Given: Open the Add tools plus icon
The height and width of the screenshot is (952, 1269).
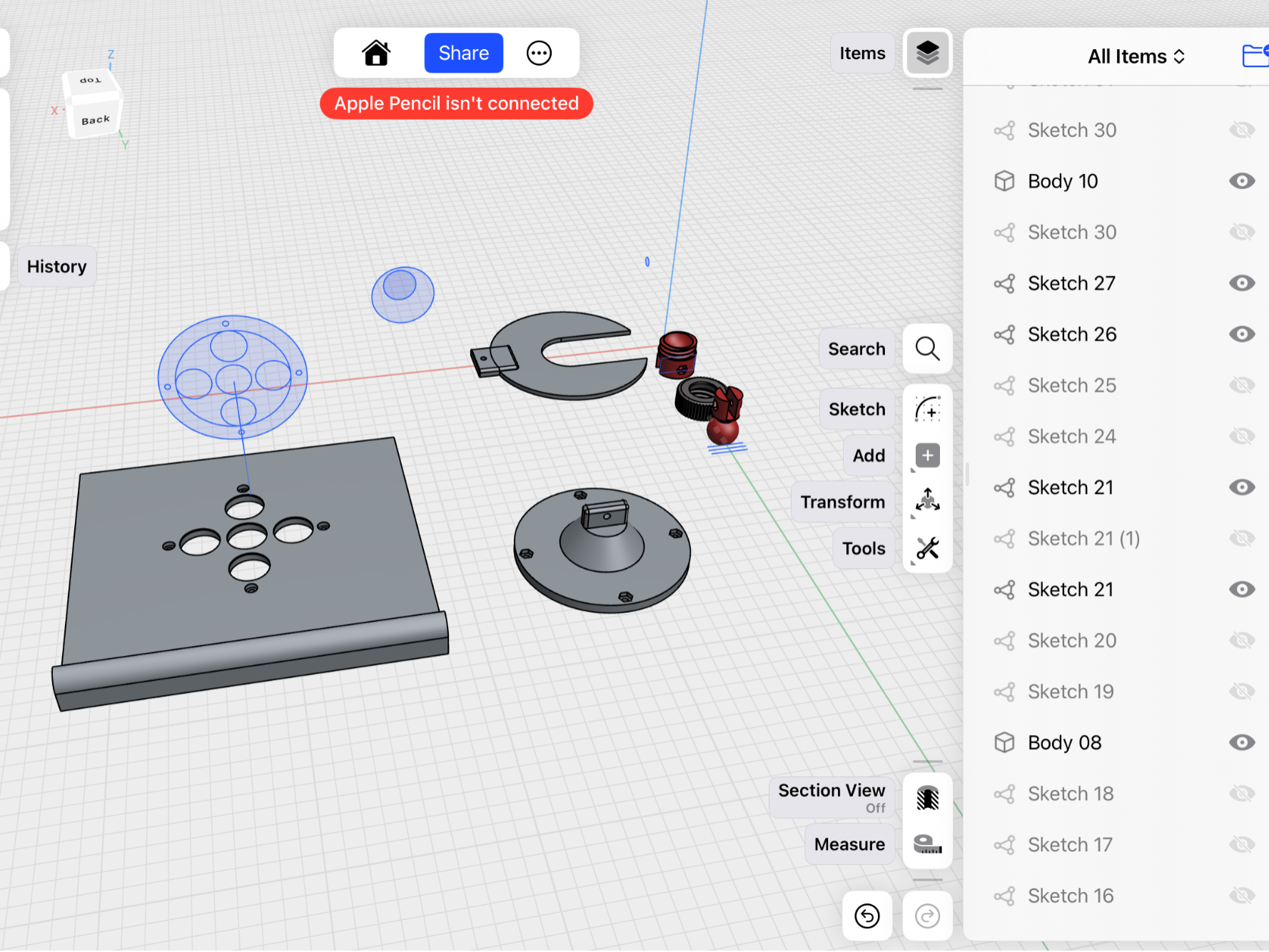Looking at the screenshot, I should click(x=927, y=455).
